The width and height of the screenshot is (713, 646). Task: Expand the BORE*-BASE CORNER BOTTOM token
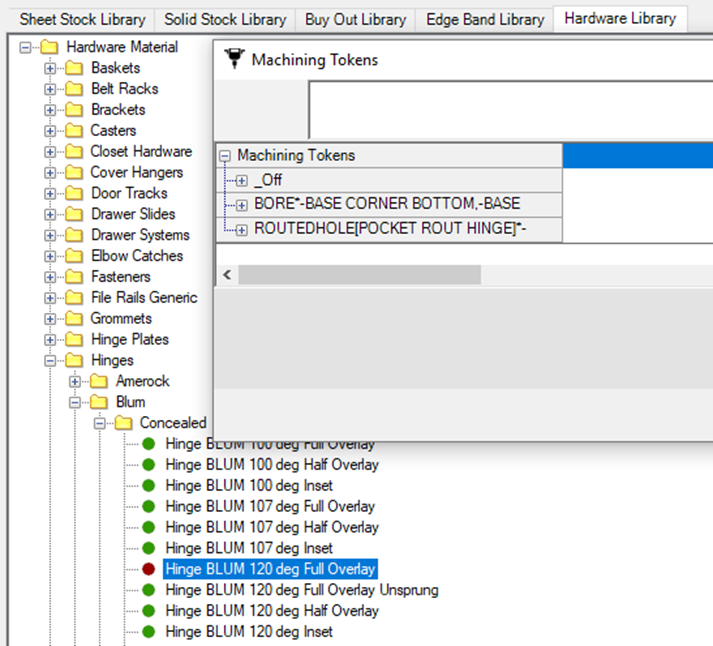pyautogui.click(x=241, y=205)
